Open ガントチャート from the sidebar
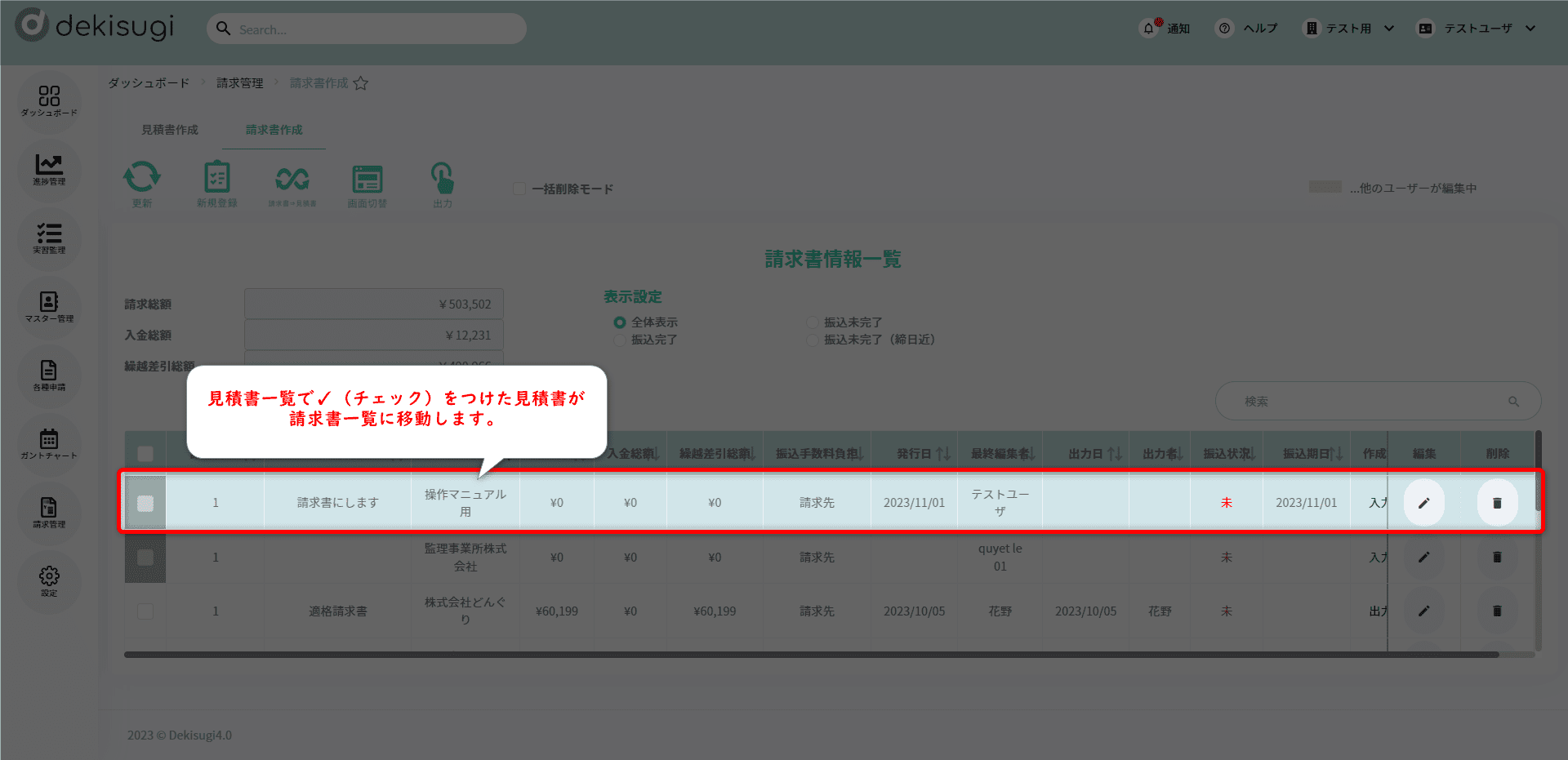 point(49,443)
